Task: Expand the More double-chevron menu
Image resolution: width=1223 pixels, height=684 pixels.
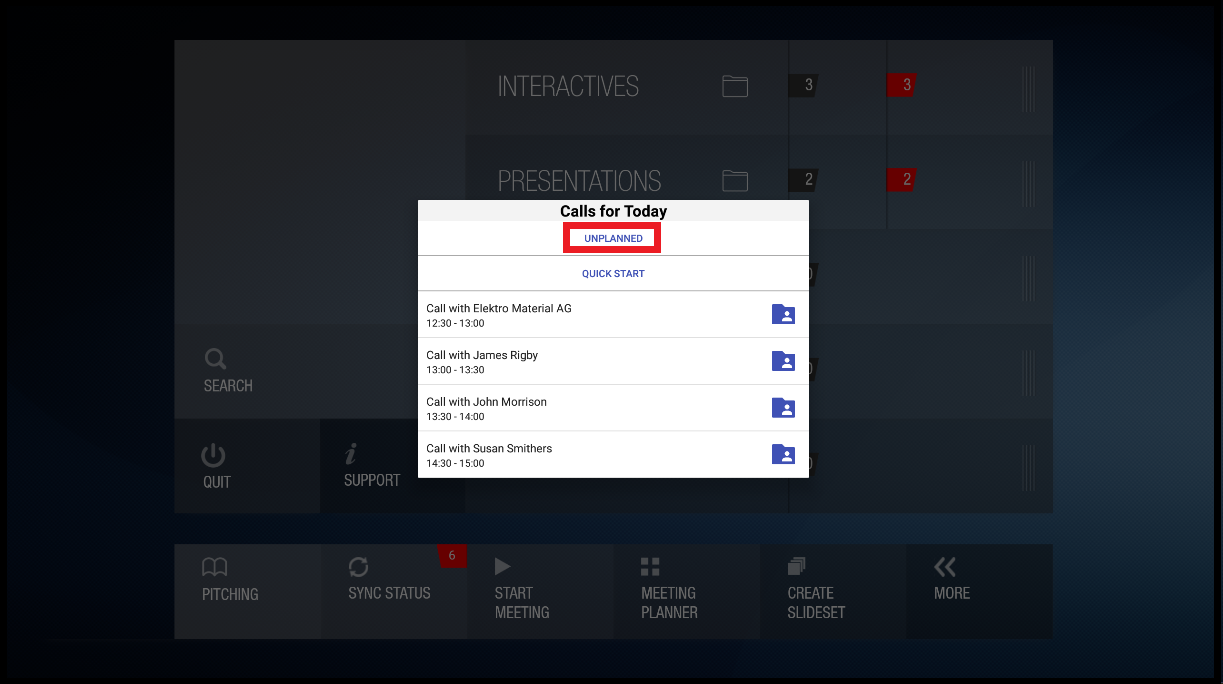Action: [945, 567]
